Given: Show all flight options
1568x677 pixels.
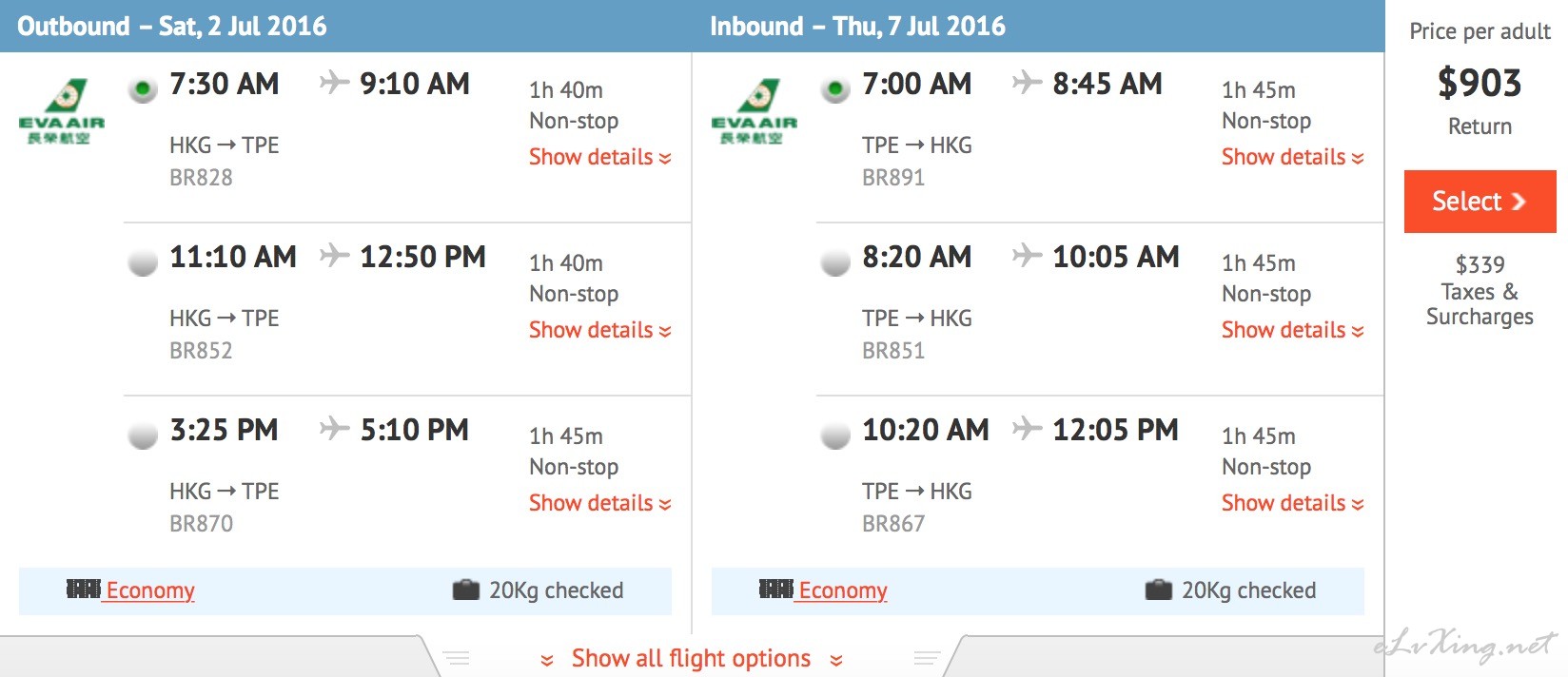Looking at the screenshot, I should [692, 658].
